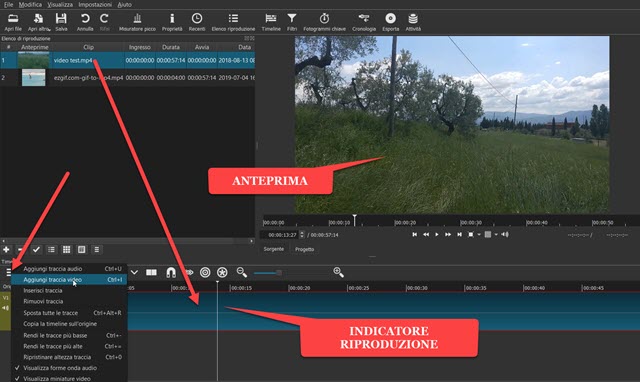The width and height of the screenshot is (640, 382).
Task: Zoom in the timeline with magnifier plus
Action: point(338,272)
